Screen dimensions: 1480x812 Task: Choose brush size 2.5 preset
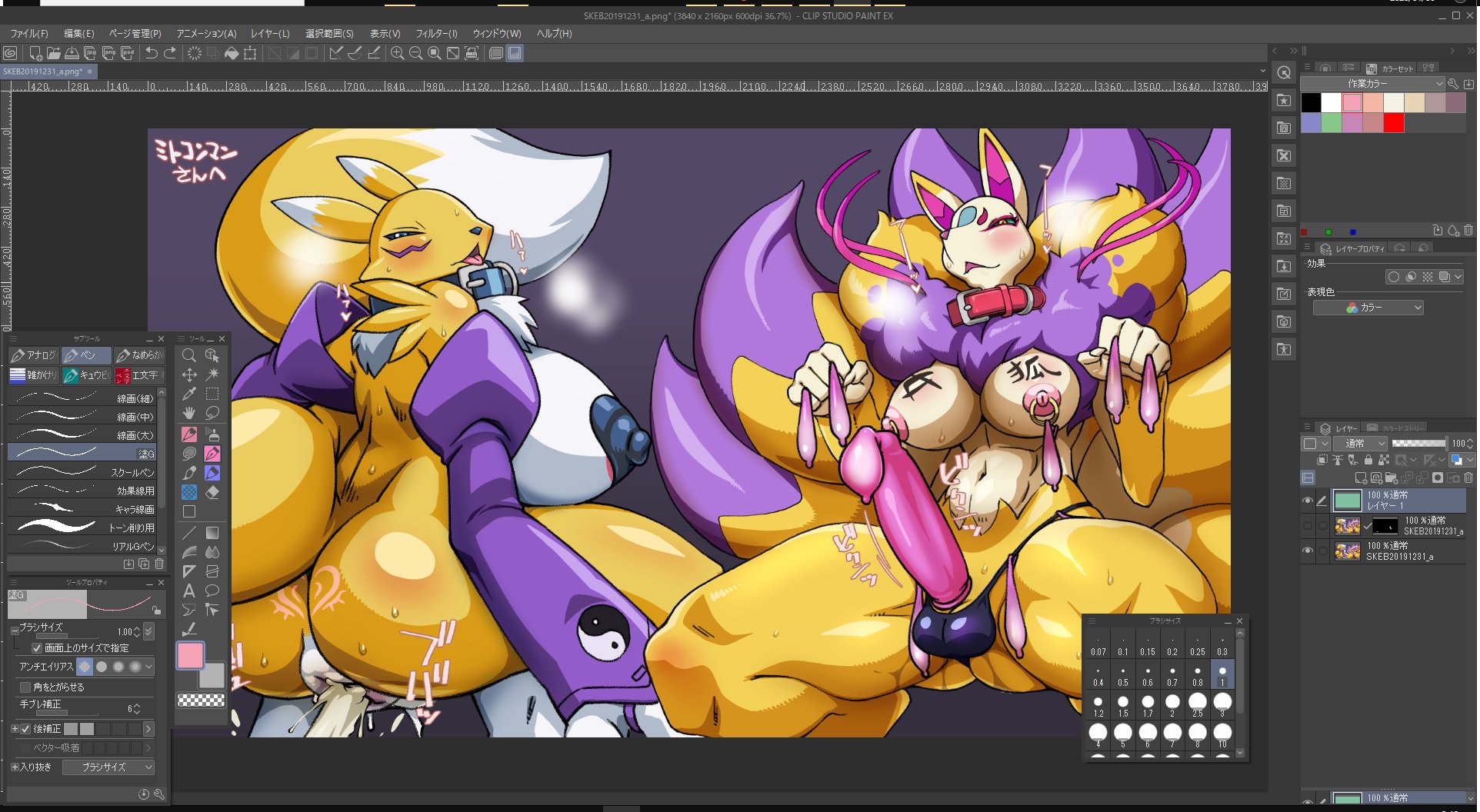coord(1198,705)
